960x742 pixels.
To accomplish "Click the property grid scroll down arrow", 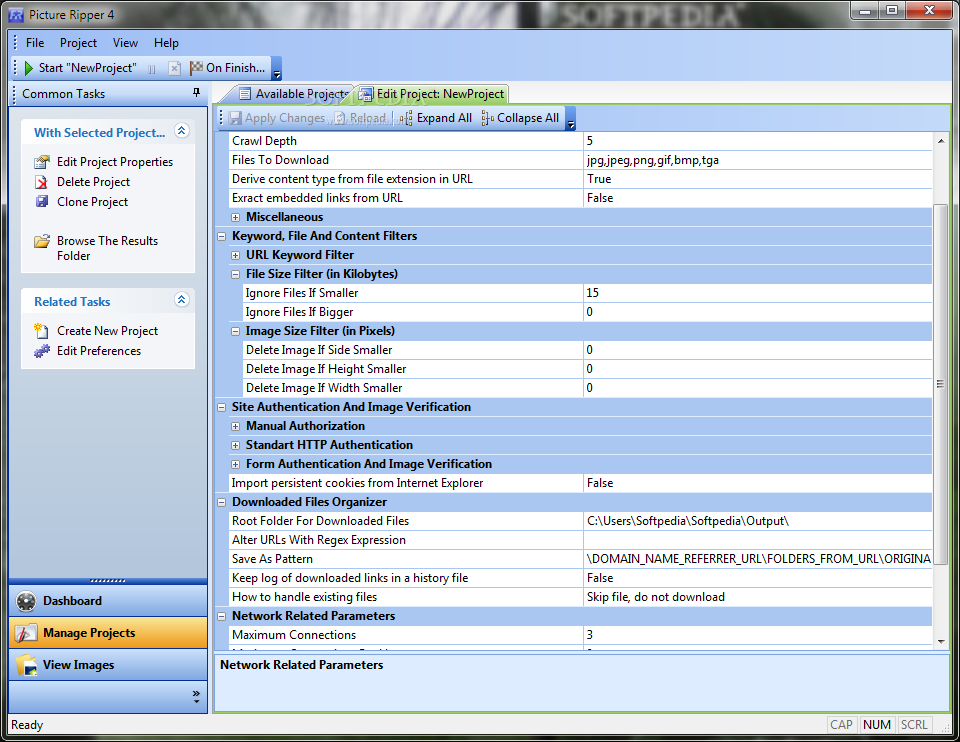I will click(x=941, y=641).
